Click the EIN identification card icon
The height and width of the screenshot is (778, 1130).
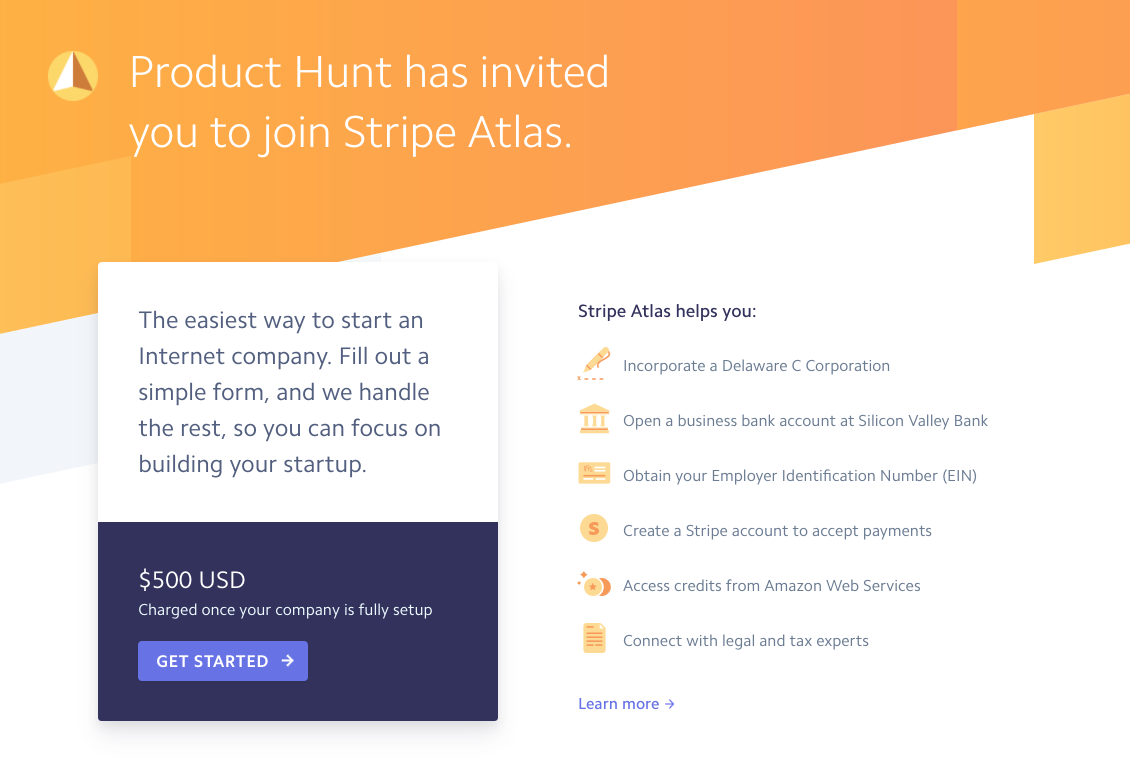594,474
